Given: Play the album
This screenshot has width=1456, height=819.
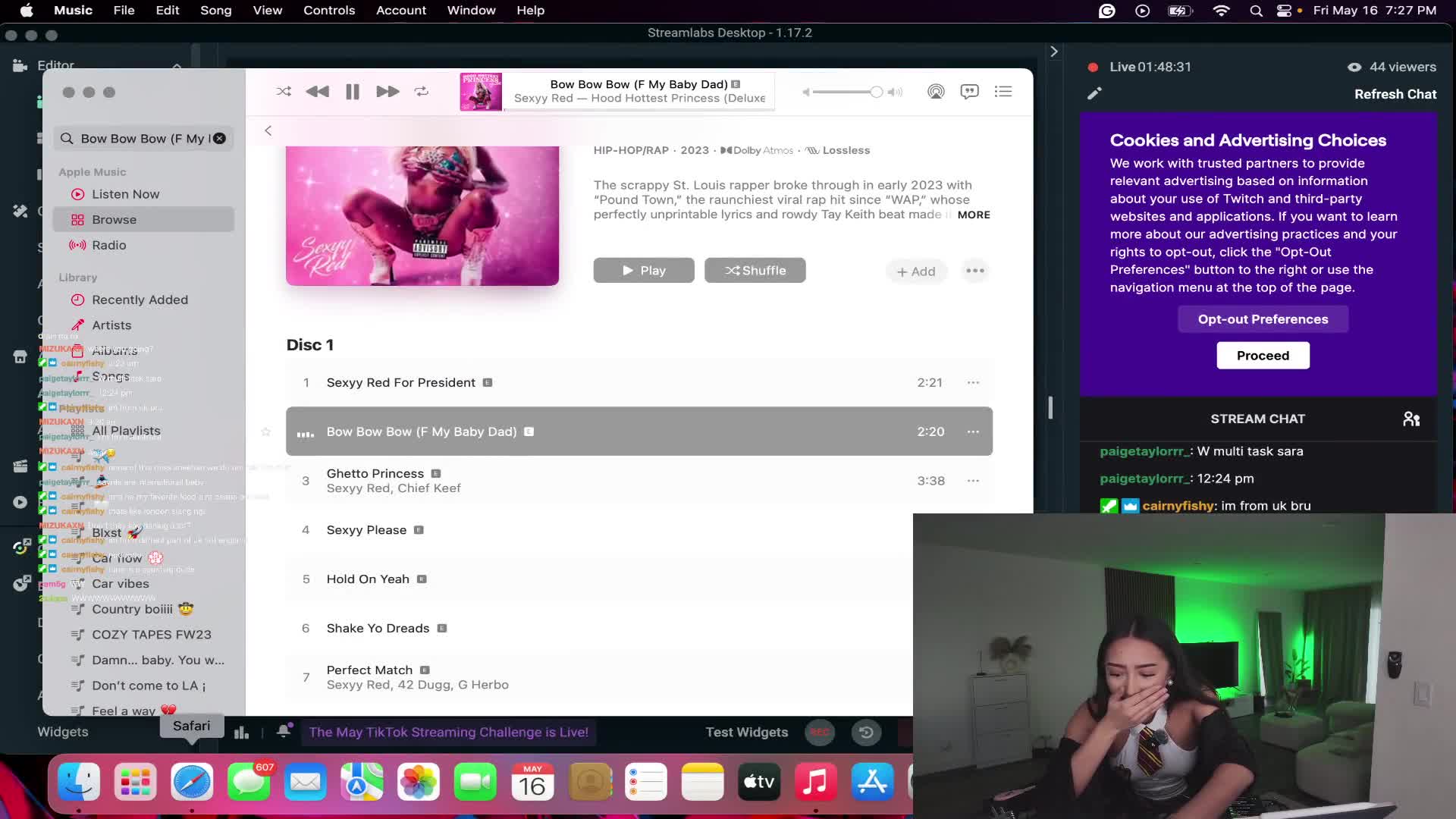Looking at the screenshot, I should click(644, 270).
